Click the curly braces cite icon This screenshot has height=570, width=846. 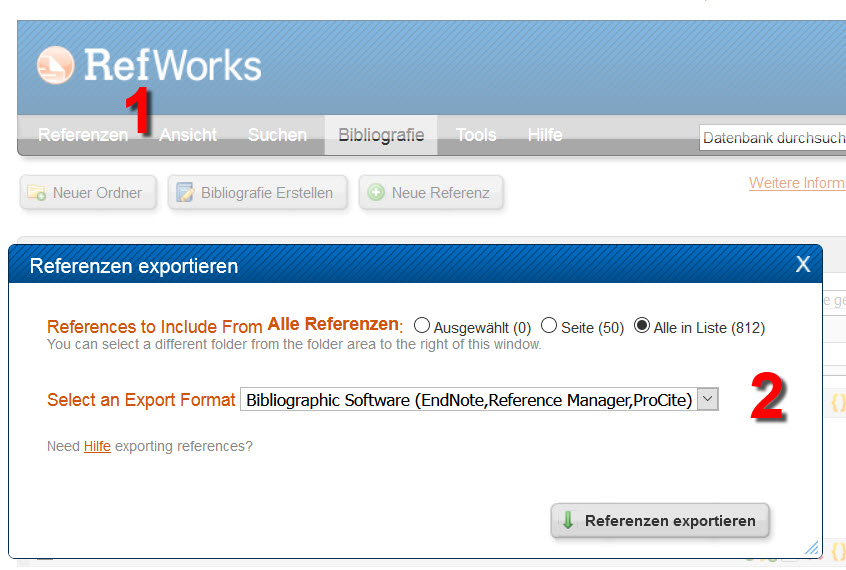coord(838,403)
